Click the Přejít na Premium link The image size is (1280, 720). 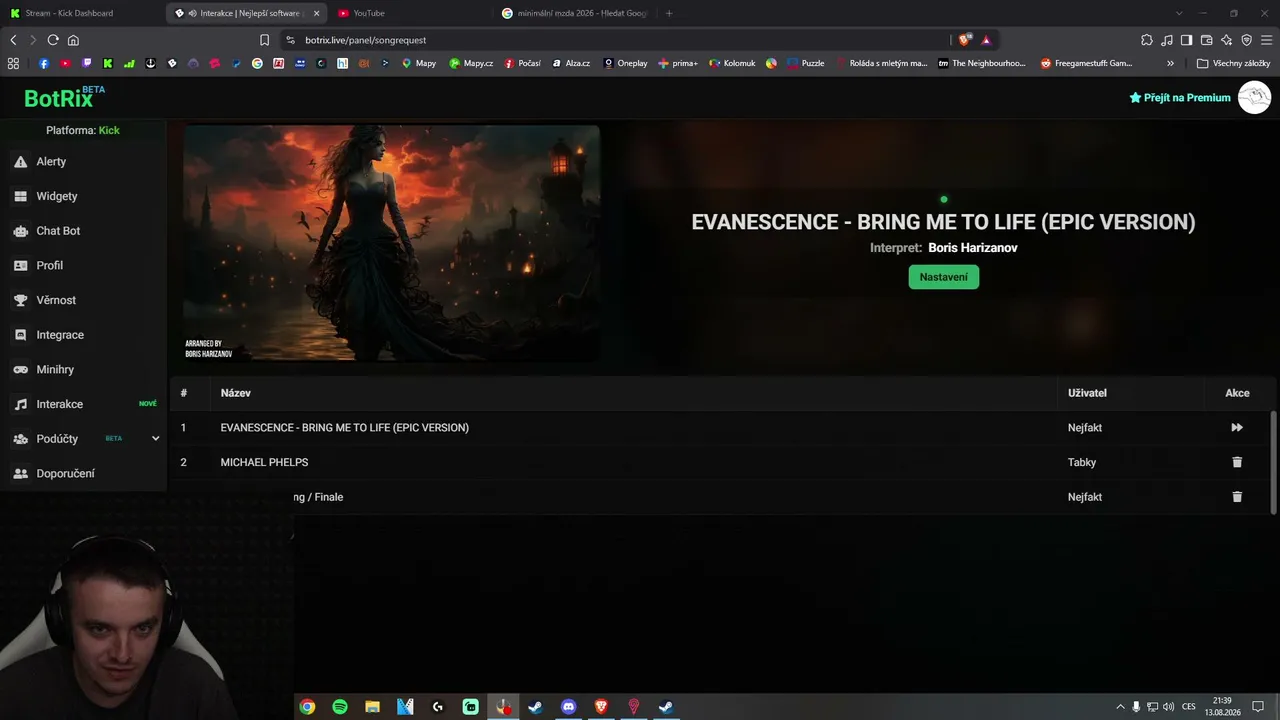(1180, 98)
